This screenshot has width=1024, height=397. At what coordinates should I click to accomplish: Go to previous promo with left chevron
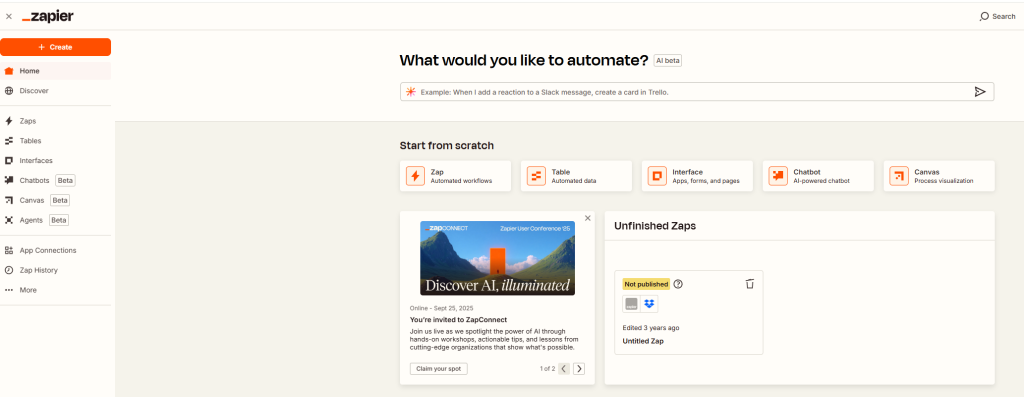click(564, 369)
